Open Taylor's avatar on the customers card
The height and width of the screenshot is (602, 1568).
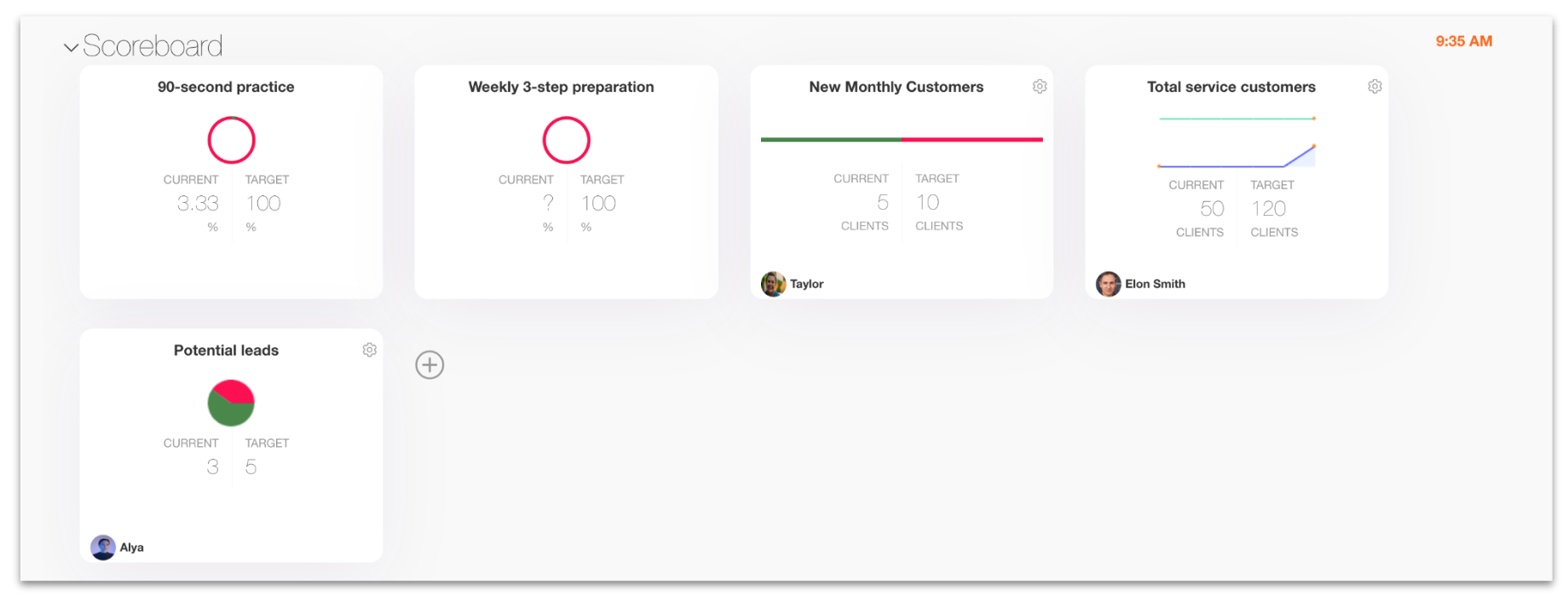coord(773,284)
